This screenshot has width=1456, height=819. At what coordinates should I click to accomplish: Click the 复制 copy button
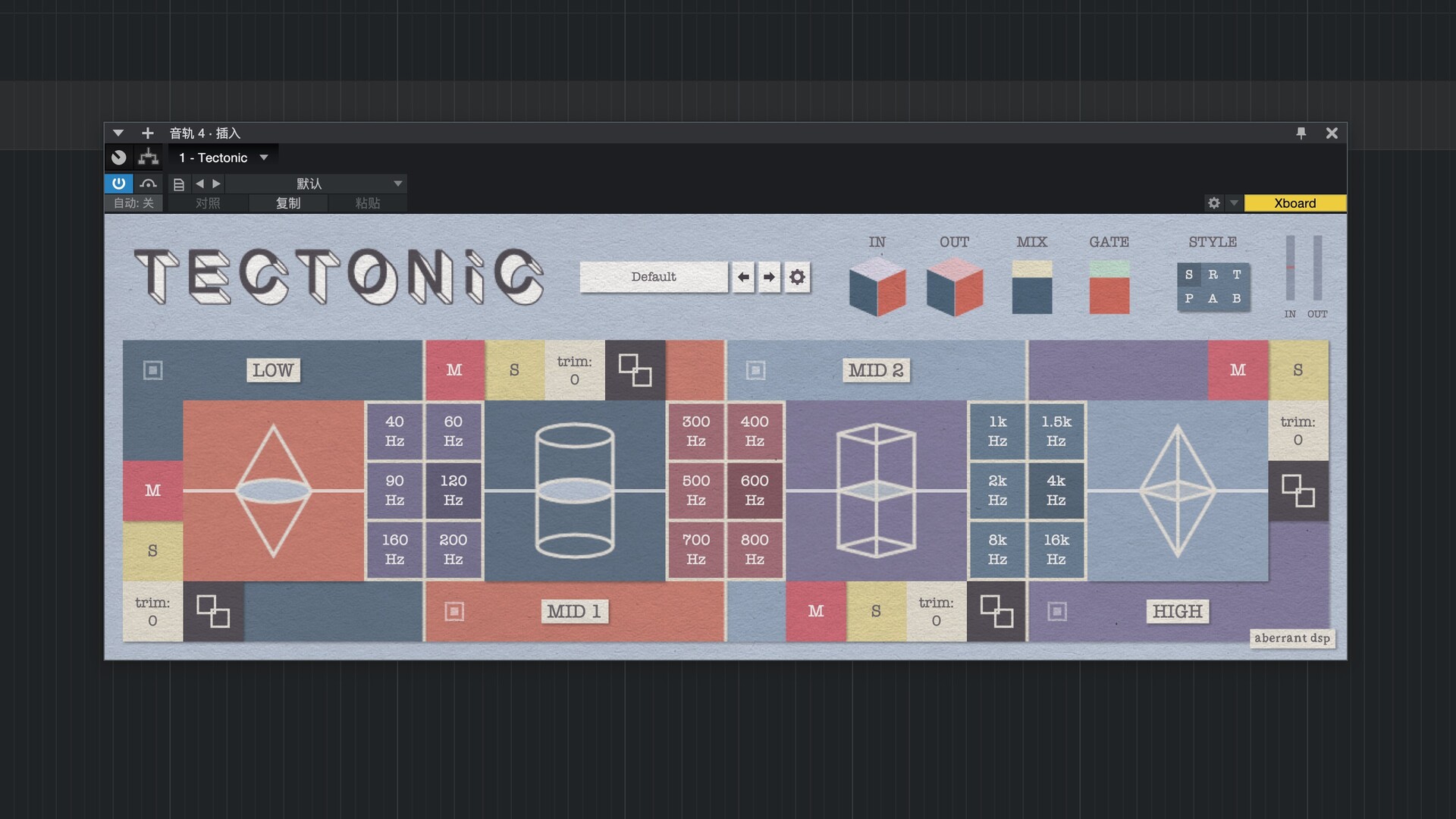point(288,203)
